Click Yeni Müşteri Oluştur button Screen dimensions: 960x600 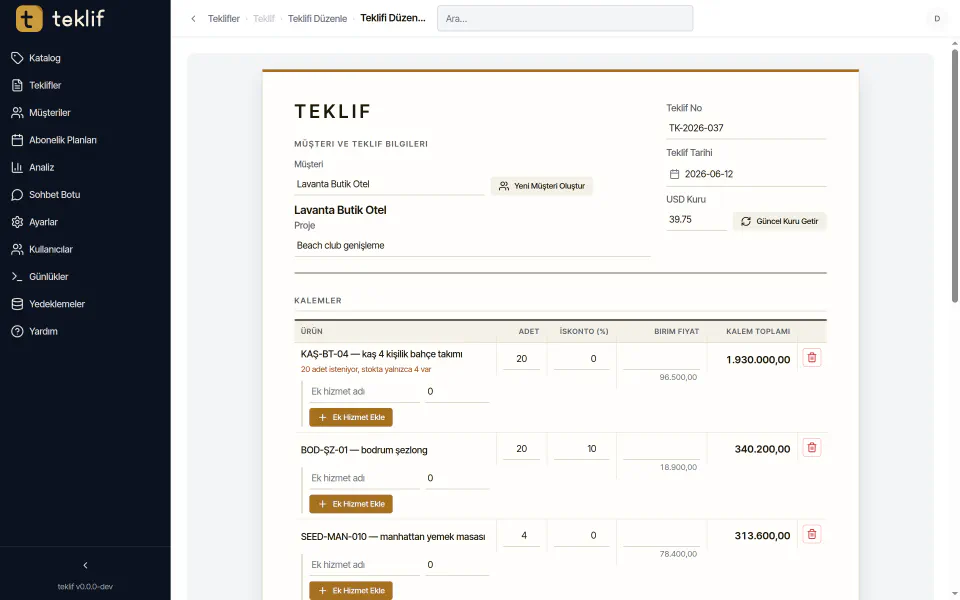click(542, 186)
